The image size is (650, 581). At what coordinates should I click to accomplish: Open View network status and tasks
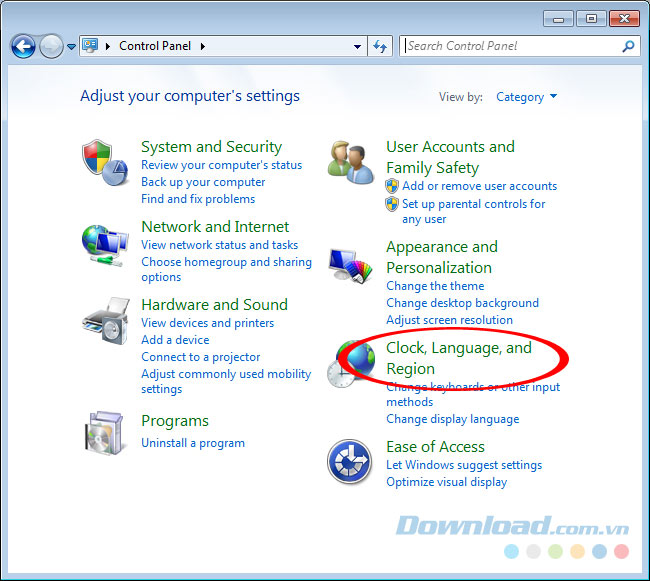[220, 245]
